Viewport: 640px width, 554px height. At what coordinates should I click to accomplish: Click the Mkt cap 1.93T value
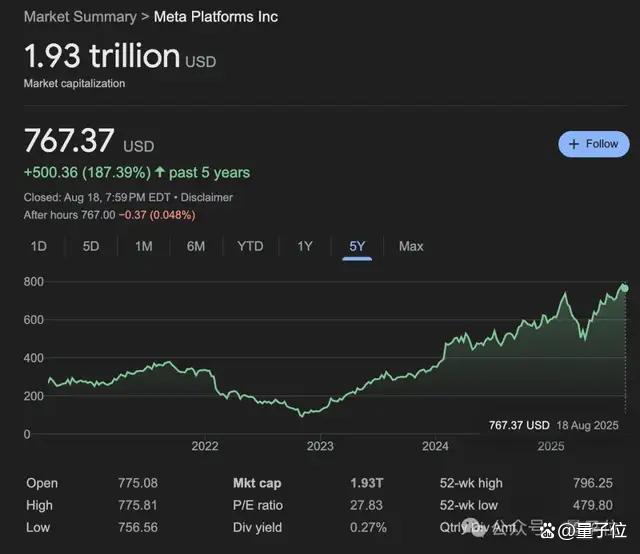(x=367, y=483)
